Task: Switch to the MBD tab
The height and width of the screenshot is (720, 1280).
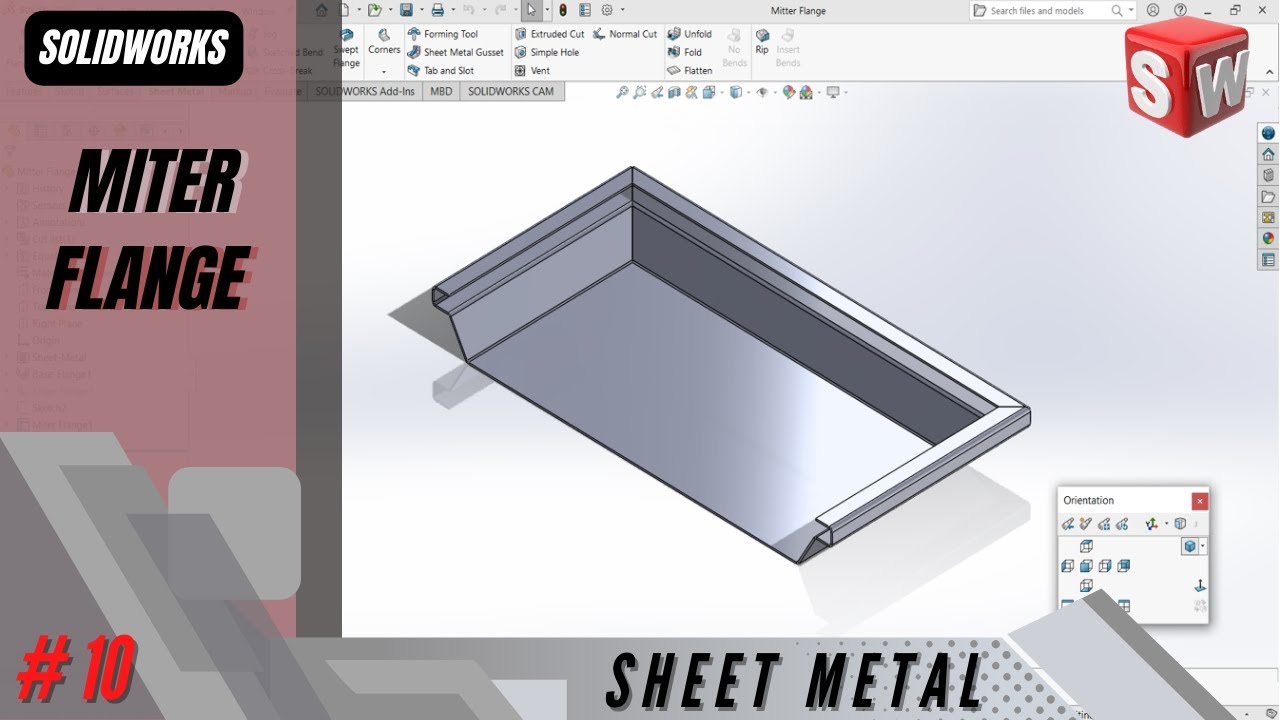Action: [x=441, y=91]
